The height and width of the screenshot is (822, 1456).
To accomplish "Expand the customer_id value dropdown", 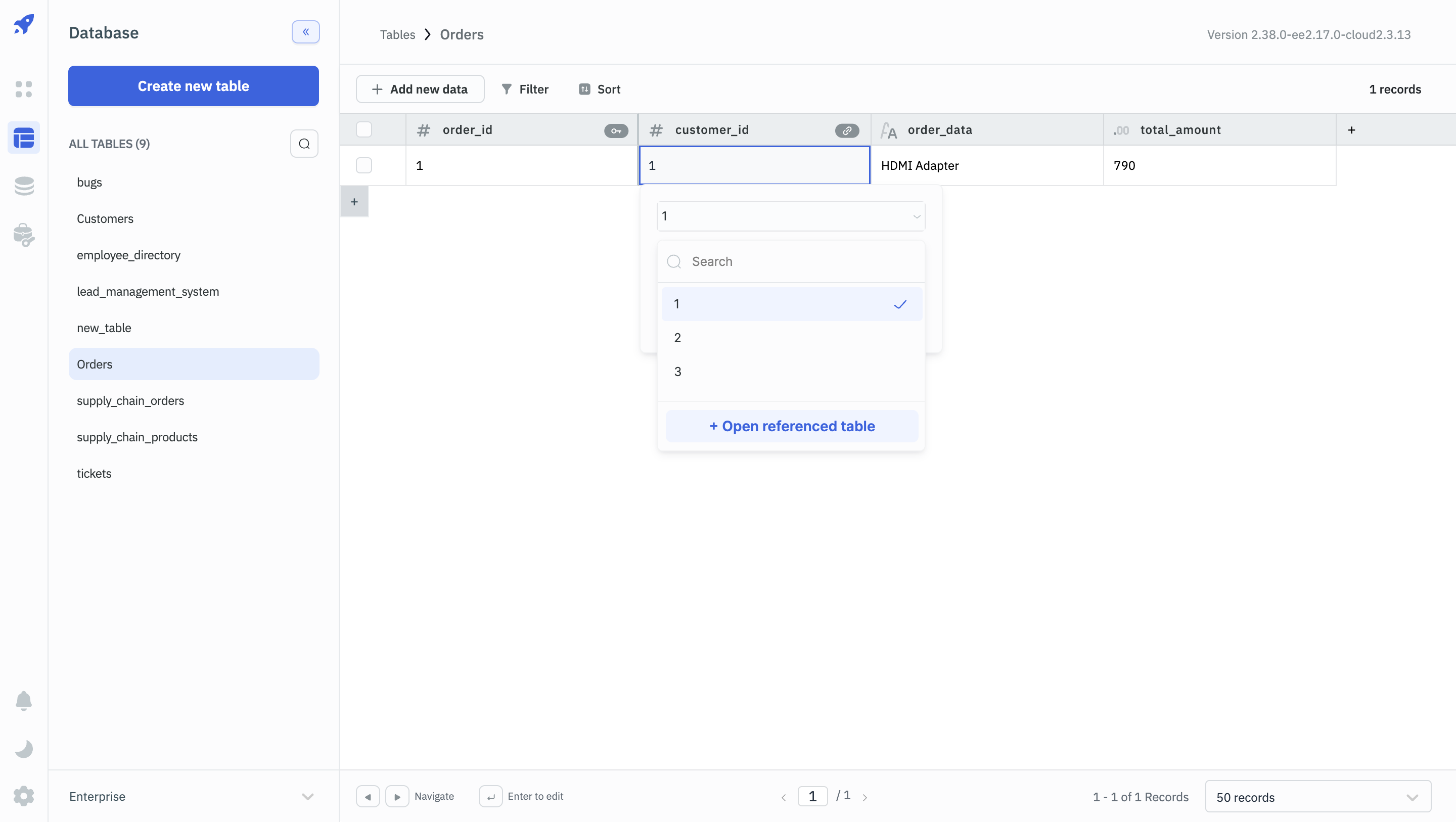I will point(916,216).
